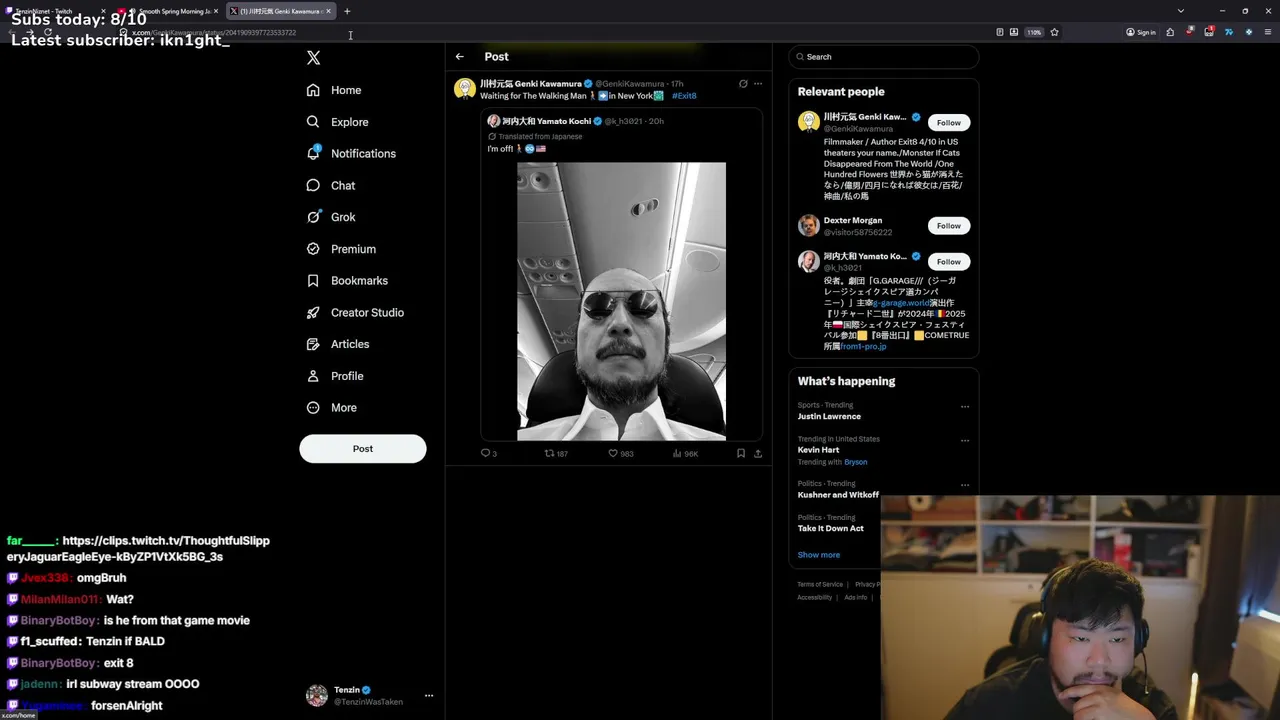Open Chat in the sidebar
The height and width of the screenshot is (720, 1280).
330,185
